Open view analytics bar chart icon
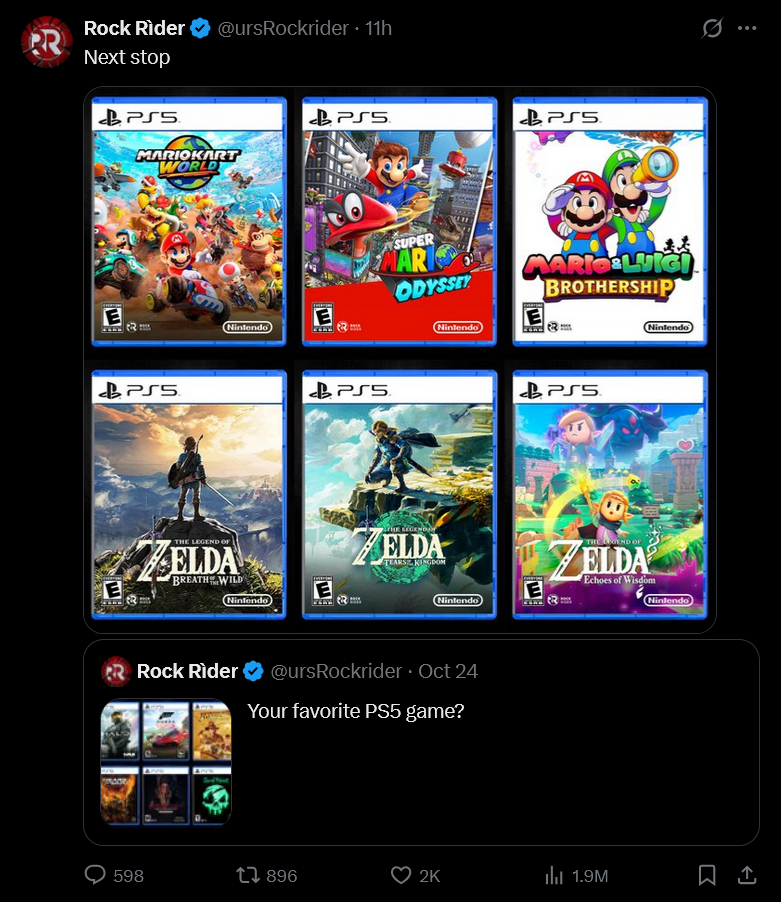This screenshot has width=781, height=902. click(x=554, y=875)
